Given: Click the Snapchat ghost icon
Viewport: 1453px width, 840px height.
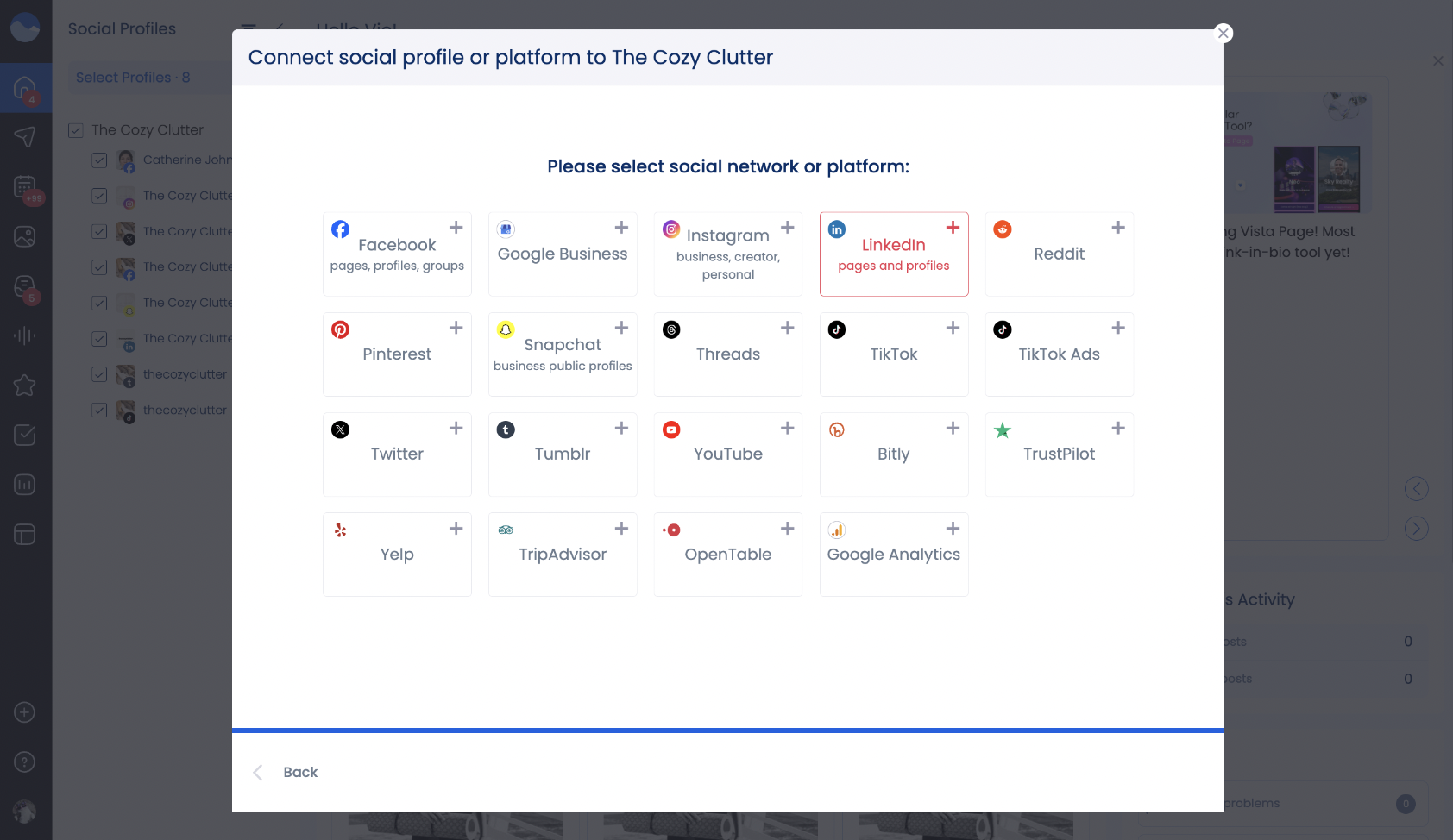Looking at the screenshot, I should click(x=506, y=329).
